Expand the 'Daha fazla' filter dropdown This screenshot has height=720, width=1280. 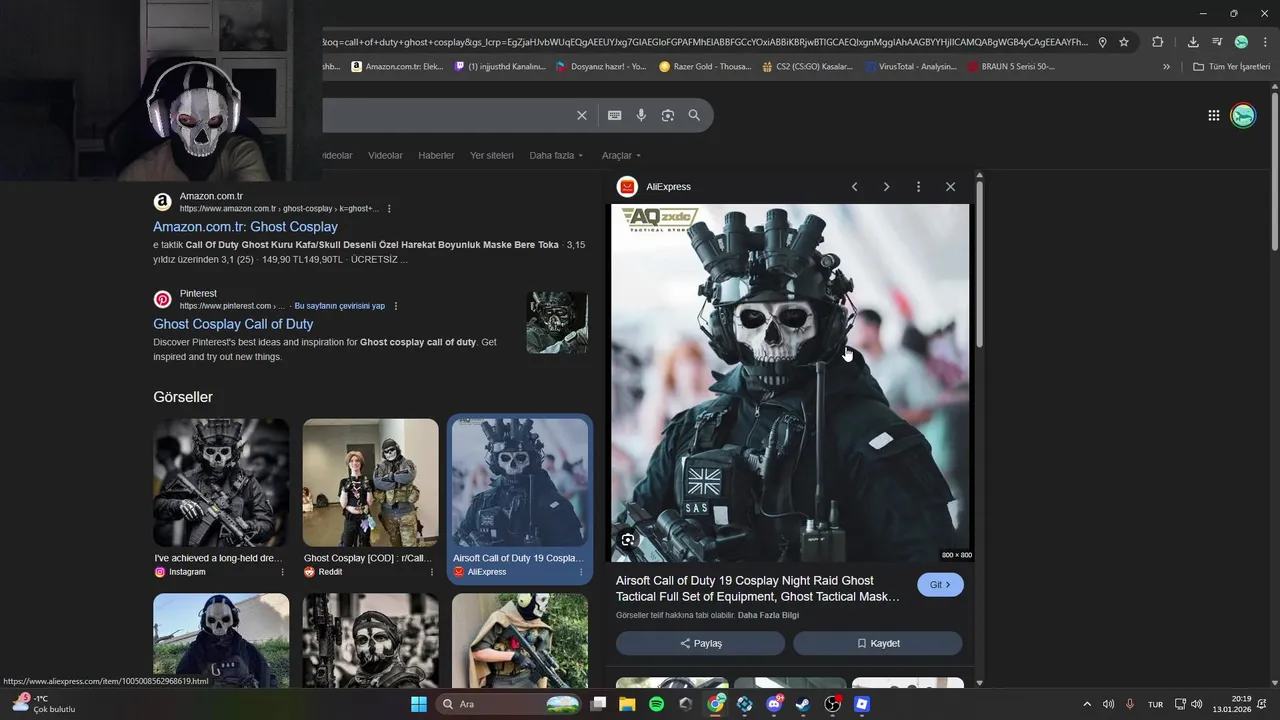(x=557, y=156)
